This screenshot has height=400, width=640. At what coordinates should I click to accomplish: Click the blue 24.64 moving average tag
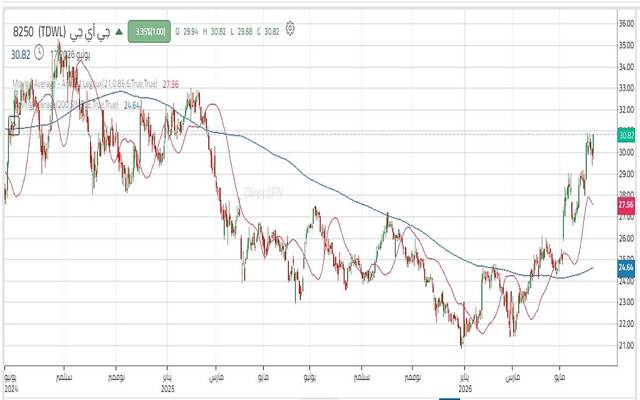point(626,268)
